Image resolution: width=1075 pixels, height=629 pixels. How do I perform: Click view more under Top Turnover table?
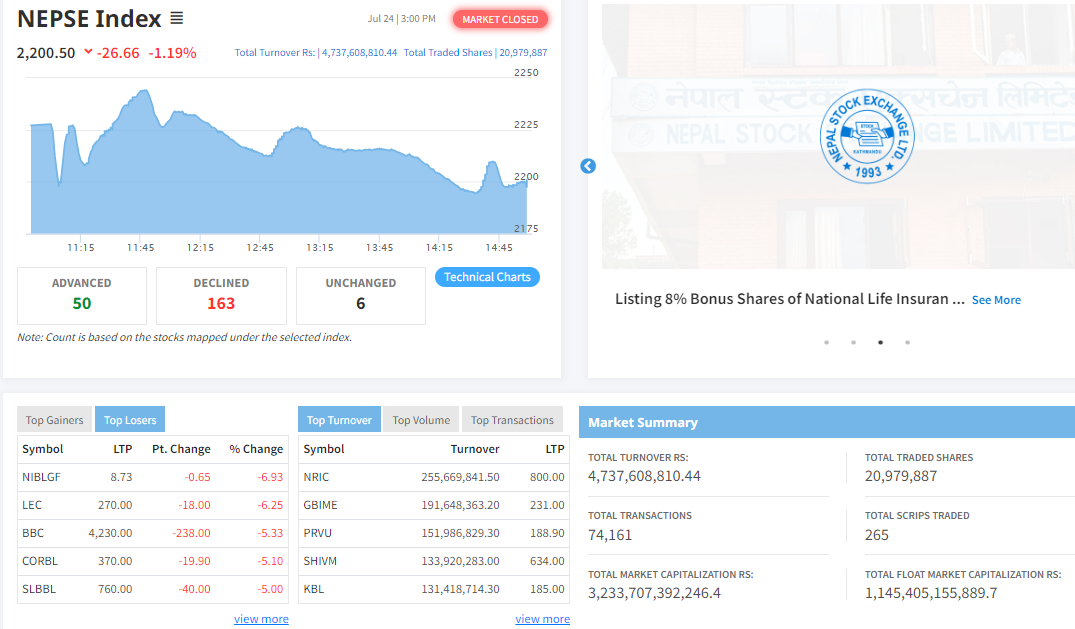coord(542,619)
